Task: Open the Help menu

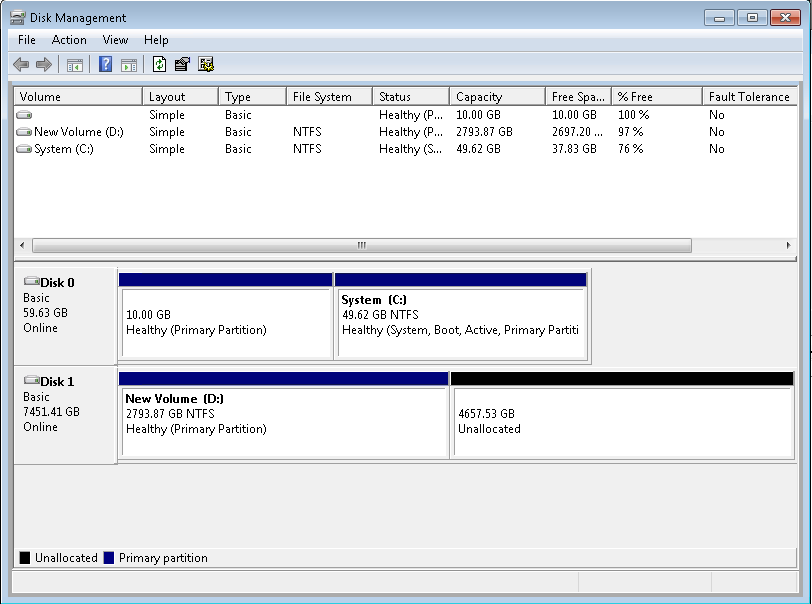Action: click(156, 40)
